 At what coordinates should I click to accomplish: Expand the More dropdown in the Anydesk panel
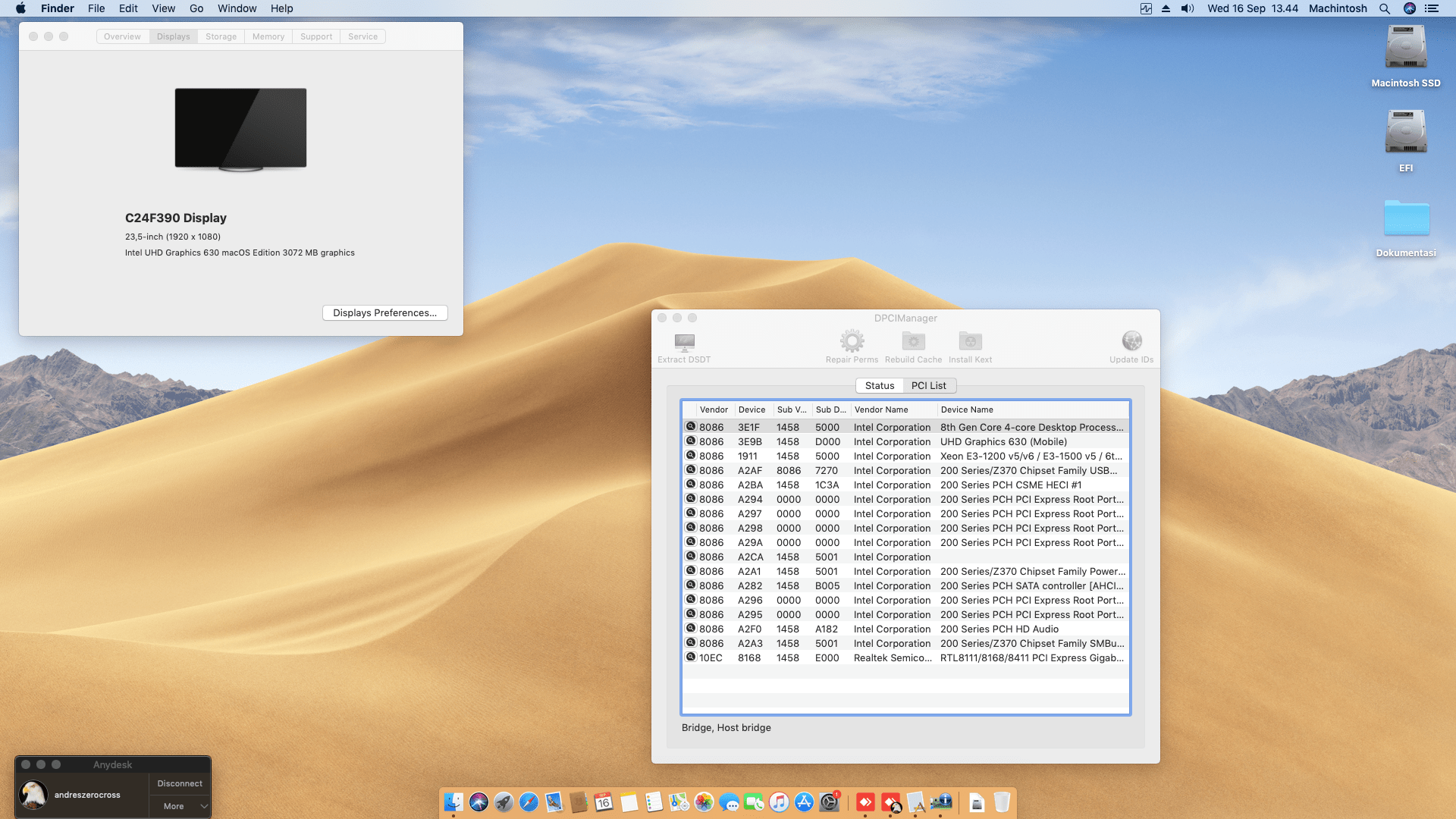(180, 806)
